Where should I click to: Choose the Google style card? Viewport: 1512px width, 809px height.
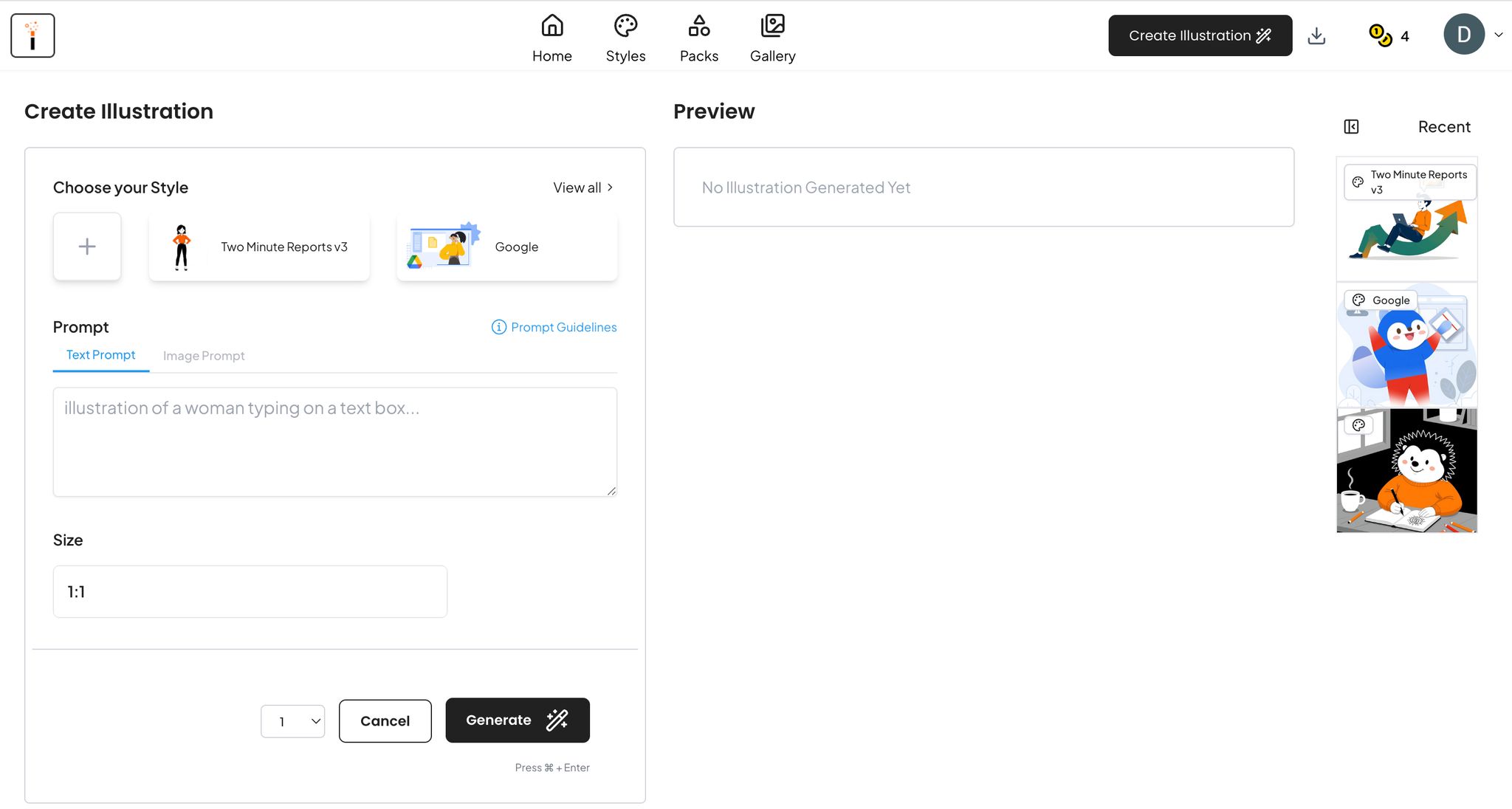pos(506,247)
